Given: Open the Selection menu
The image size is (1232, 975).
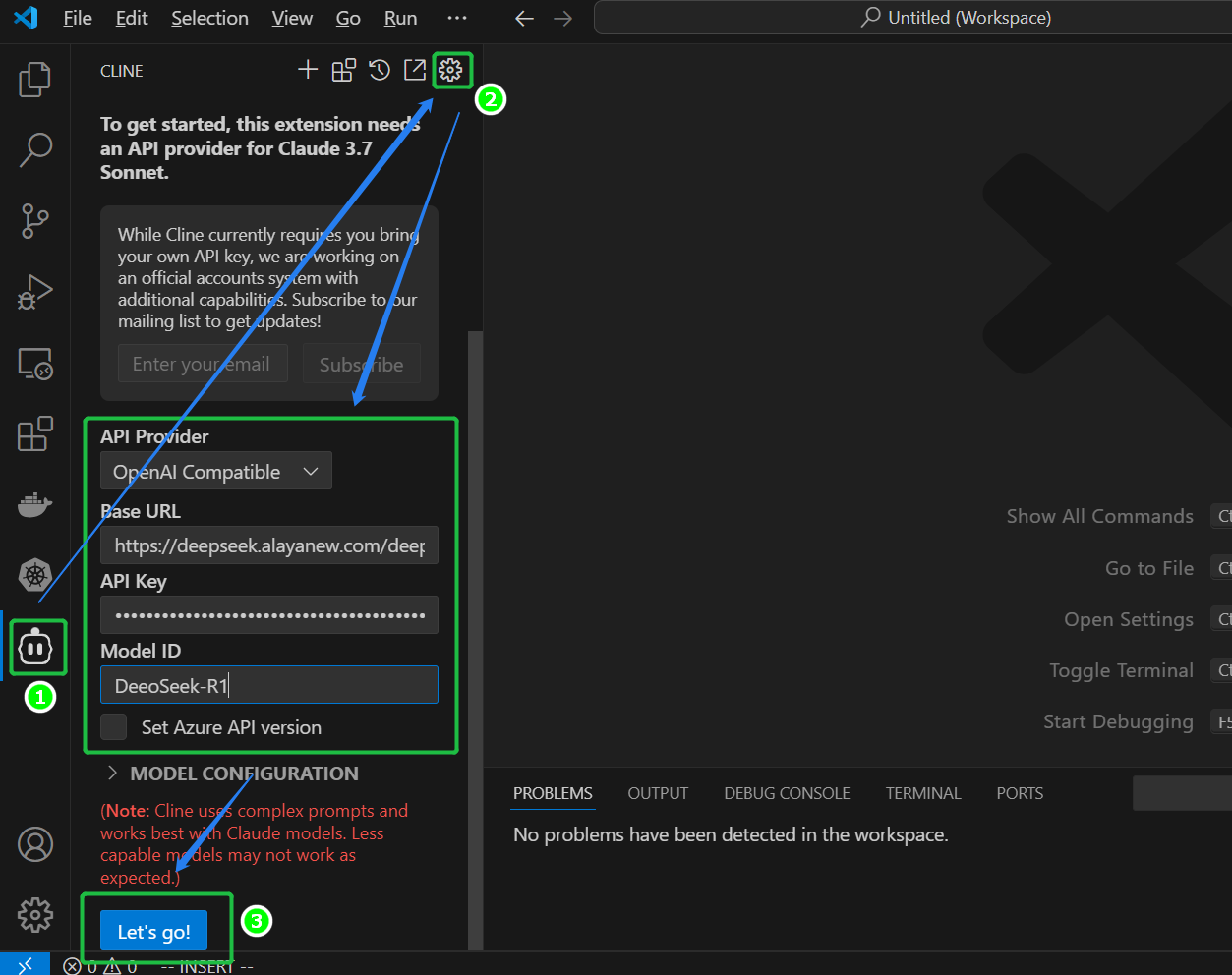Looking at the screenshot, I should click(209, 18).
